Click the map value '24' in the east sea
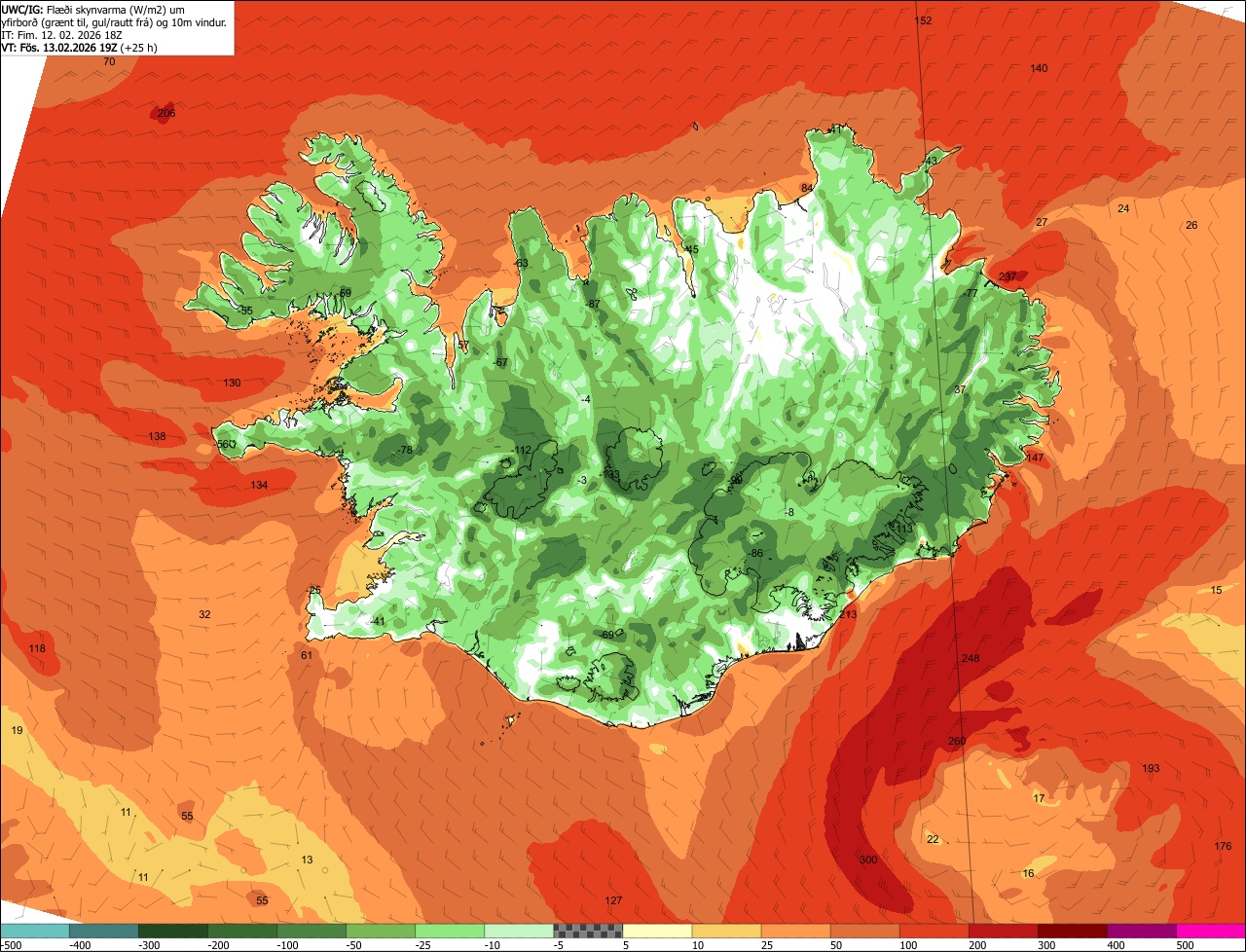This screenshot has width=1246, height=952. [x=1123, y=209]
